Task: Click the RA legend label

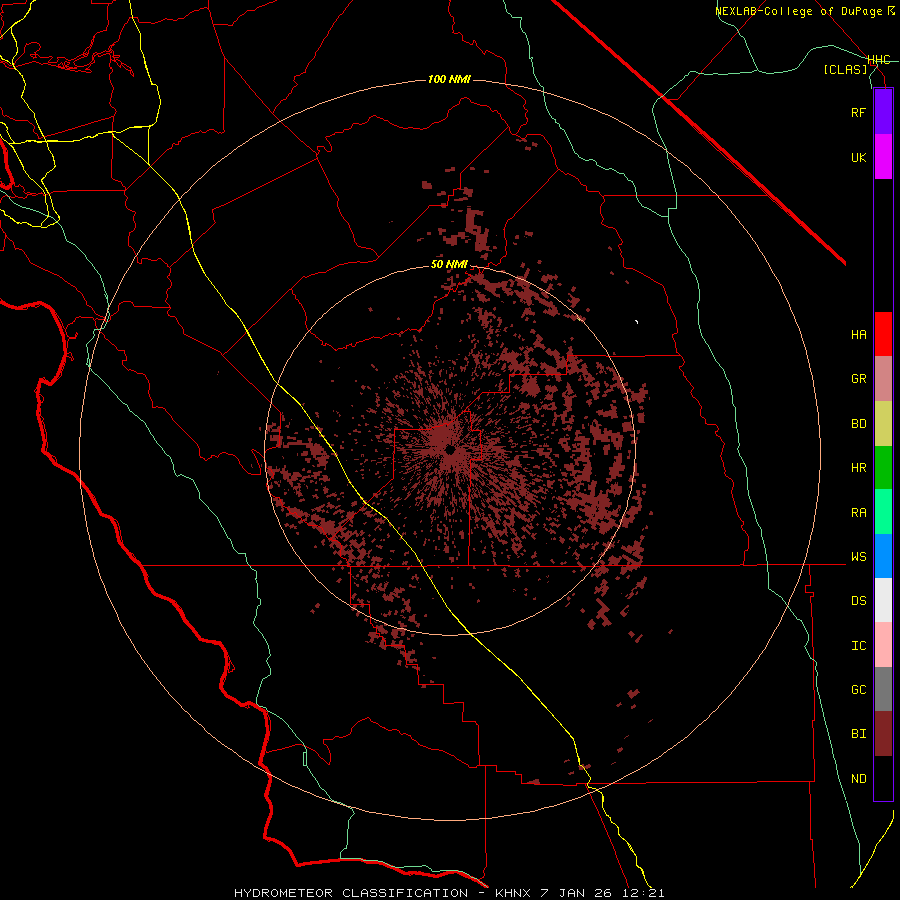Action: tap(858, 513)
